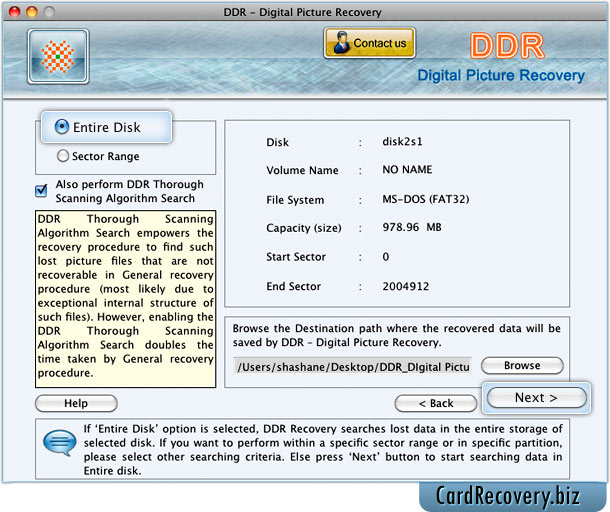Go to previous step with < Back

436,403
